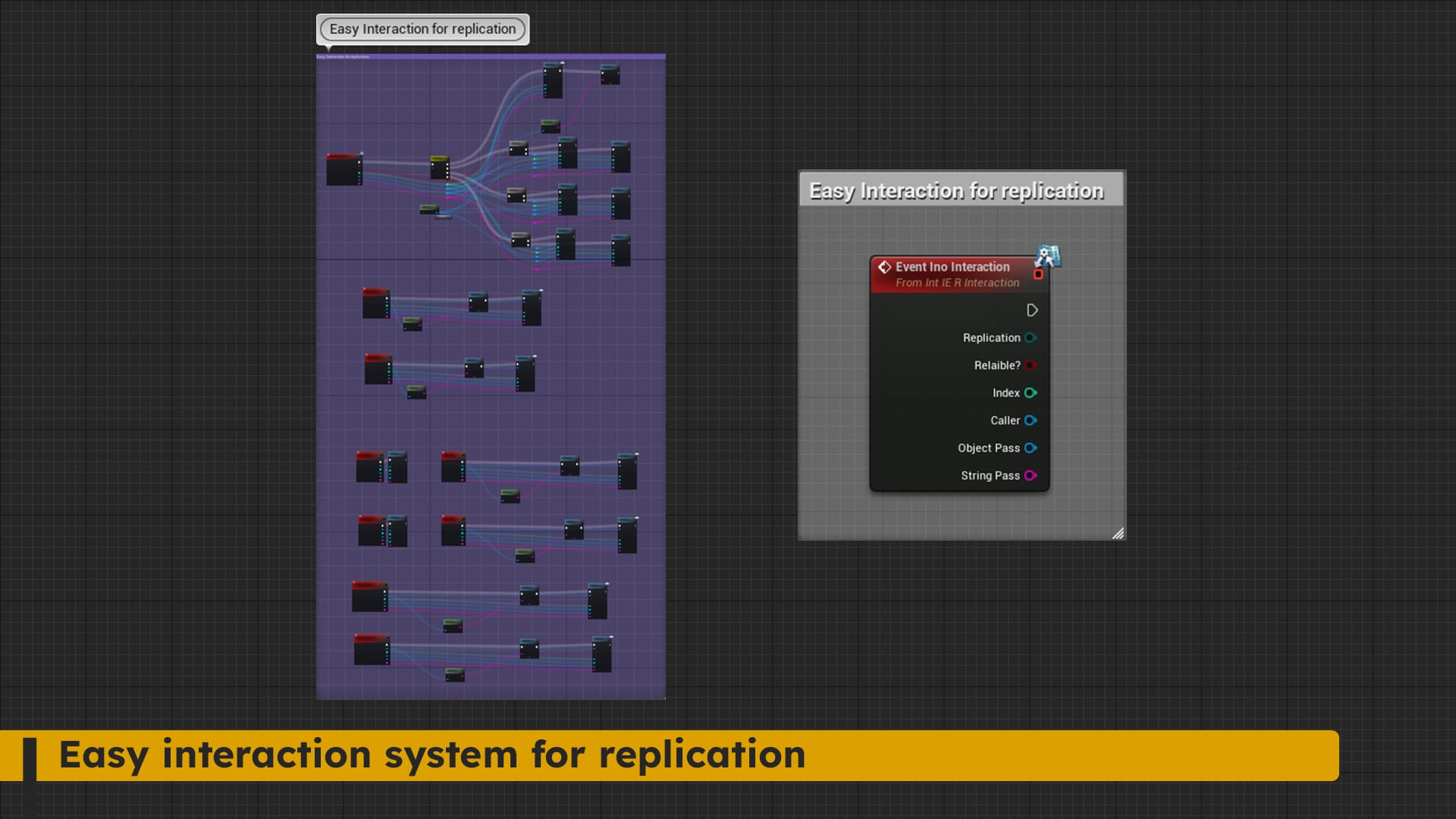Click the execution output pin on event node
Image resolution: width=1456 pixels, height=819 pixels.
[x=1031, y=310]
